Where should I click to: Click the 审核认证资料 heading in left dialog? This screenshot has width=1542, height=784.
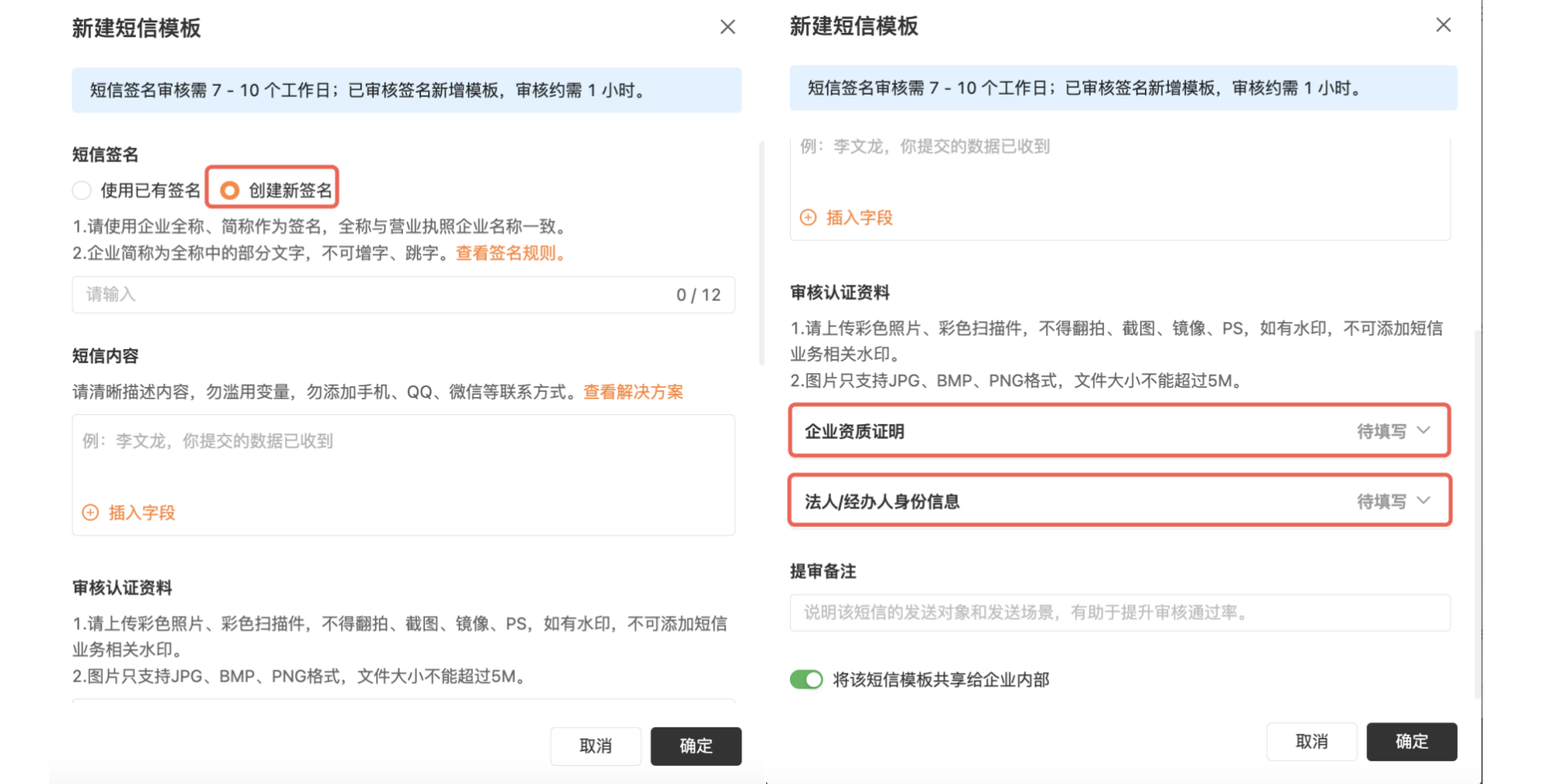(122, 588)
